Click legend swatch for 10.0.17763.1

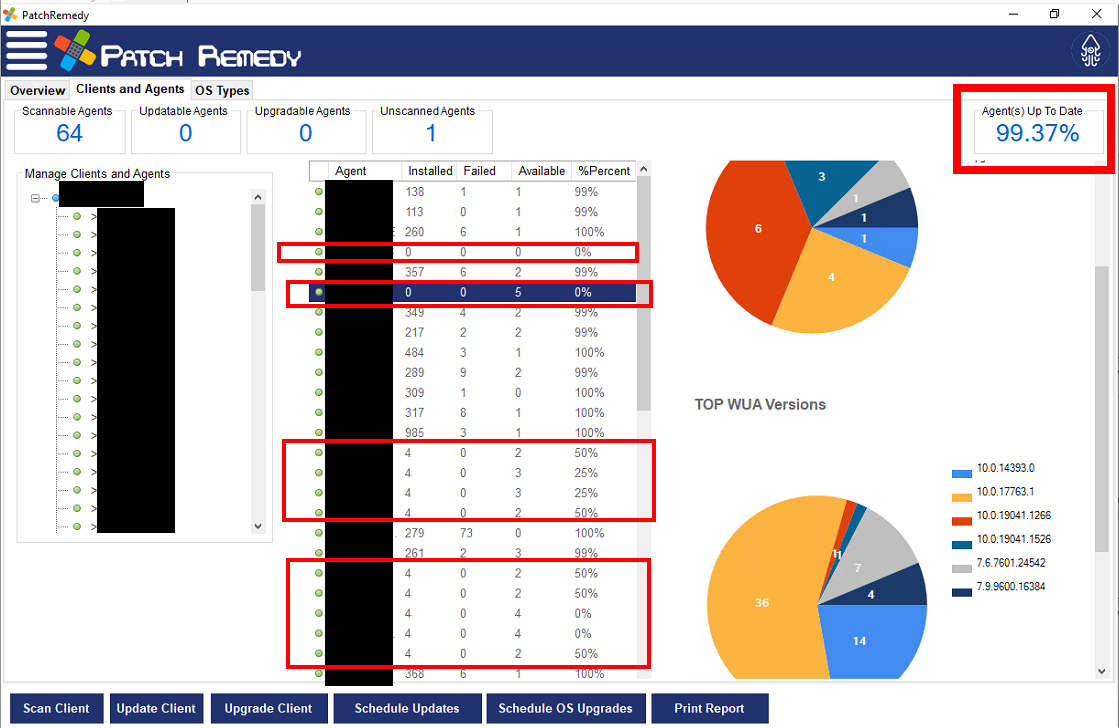click(962, 497)
